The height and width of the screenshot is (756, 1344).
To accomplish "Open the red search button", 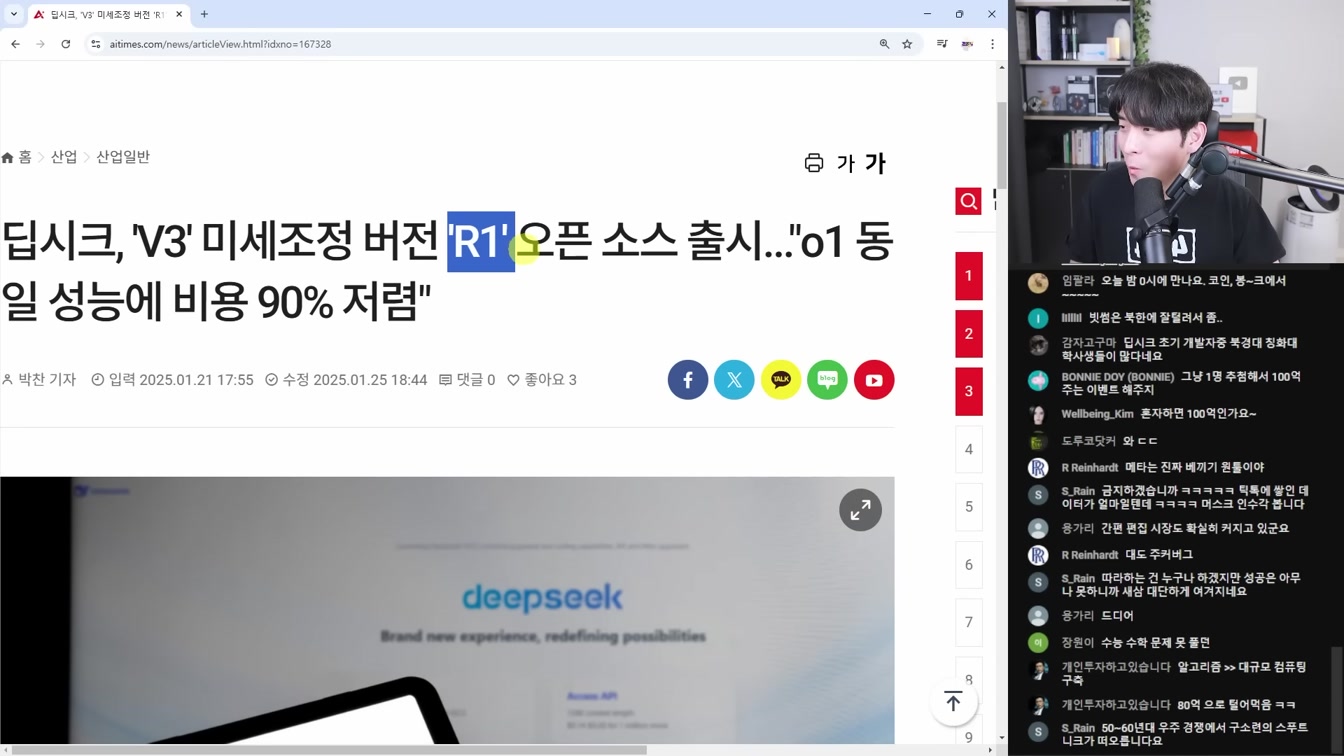I will 968,201.
